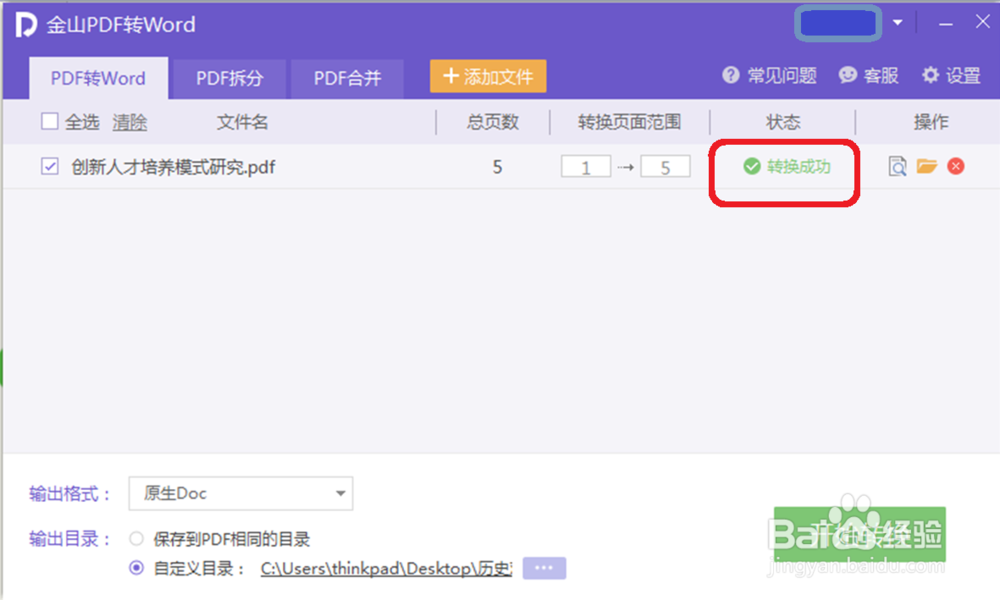The image size is (1000, 600).
Task: Open 设置 gear settings
Action: pyautogui.click(x=951, y=76)
